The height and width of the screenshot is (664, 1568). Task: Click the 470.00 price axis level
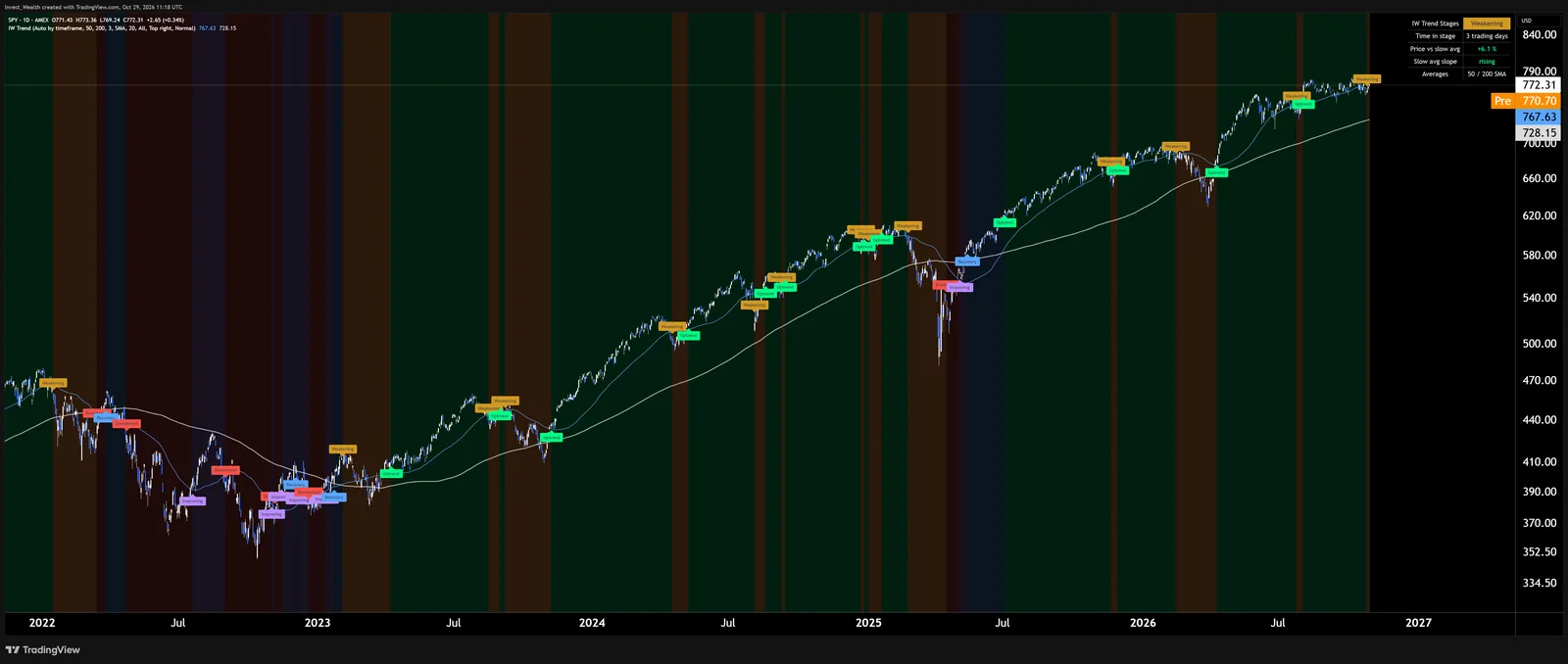click(x=1539, y=380)
